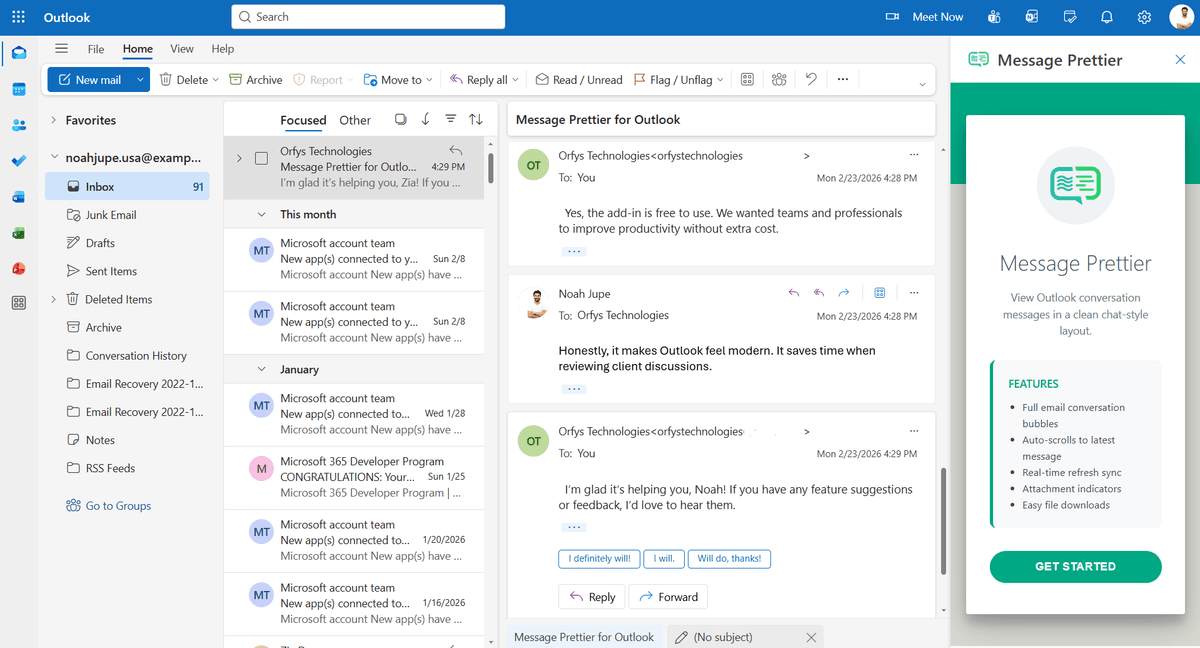Open the Settings gear
Viewport: 1200px width, 648px height.
pos(1144,17)
